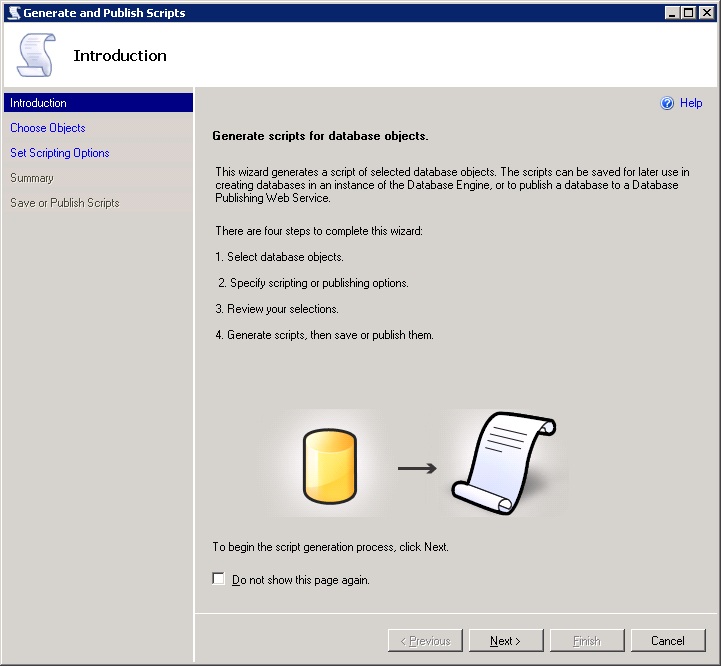Click the blue Help question mark icon
721x666 pixels.
[x=667, y=103]
